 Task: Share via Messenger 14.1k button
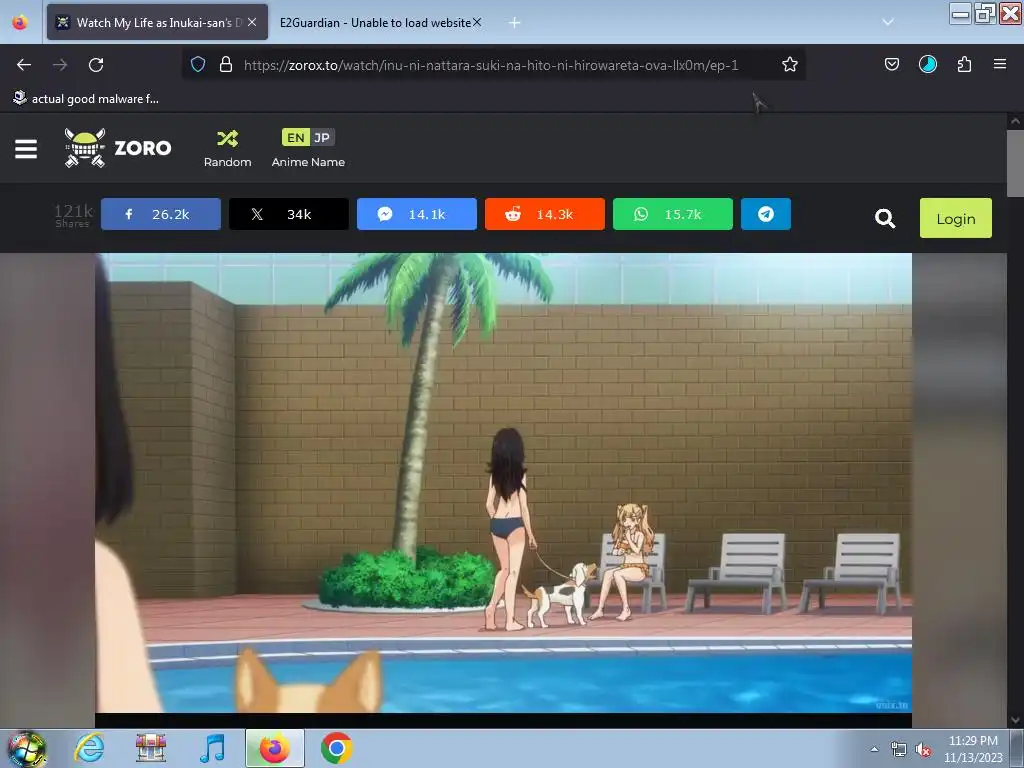coord(417,214)
